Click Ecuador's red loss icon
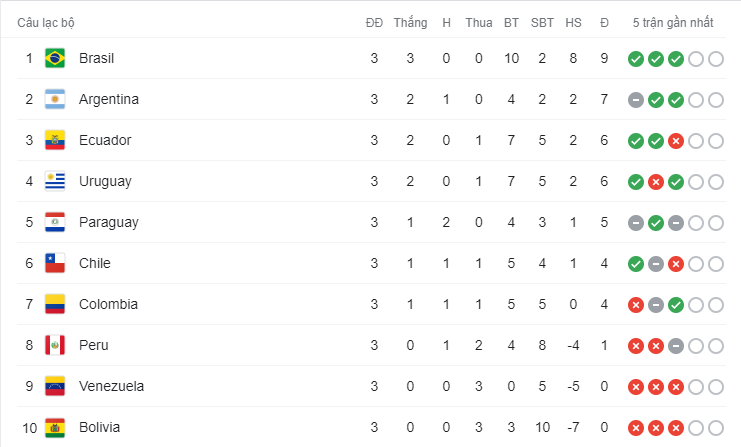This screenshot has height=447, width=741. (x=676, y=141)
